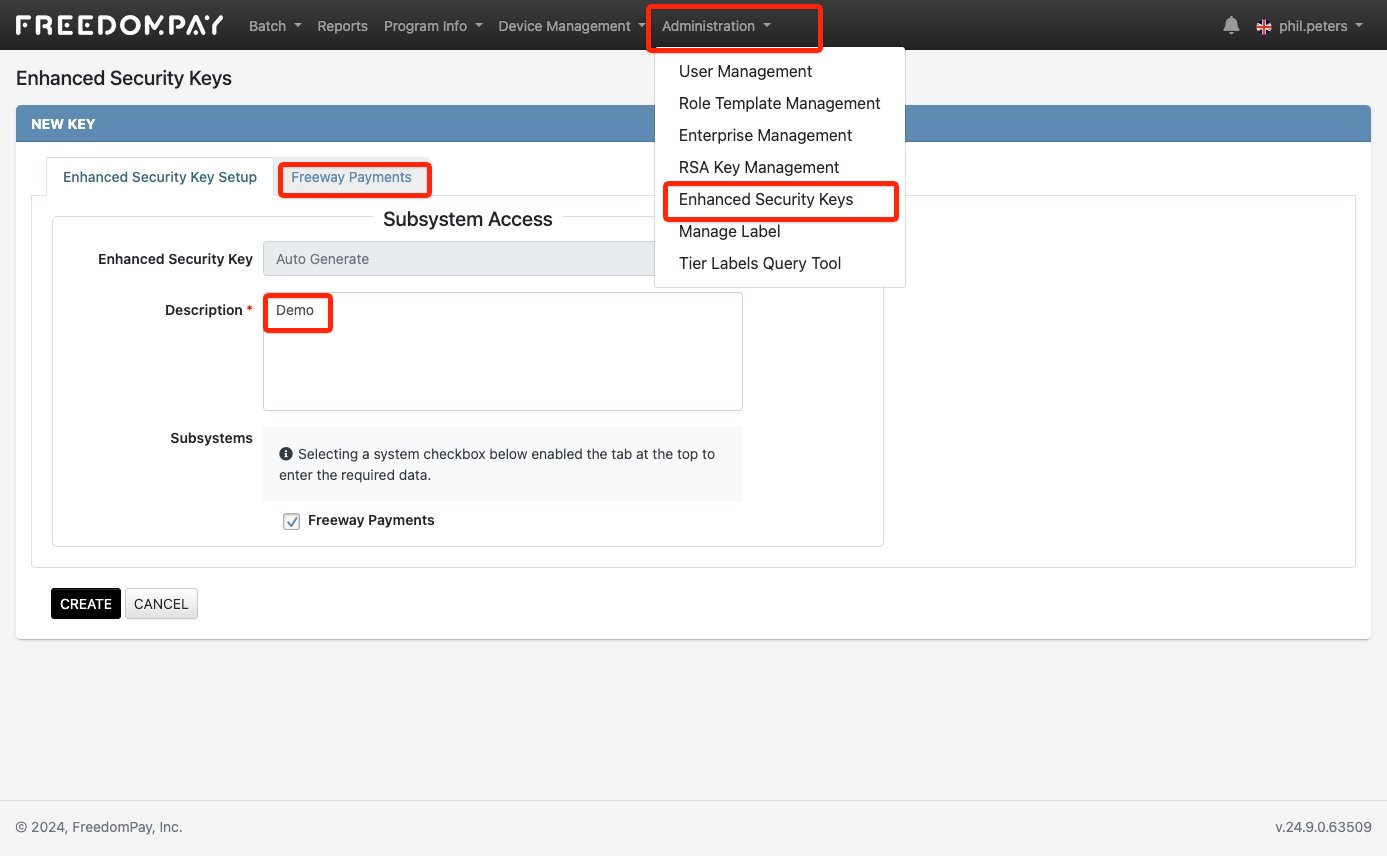
Task: Toggle the Freeway Payments checkbox
Action: pyautogui.click(x=292, y=521)
